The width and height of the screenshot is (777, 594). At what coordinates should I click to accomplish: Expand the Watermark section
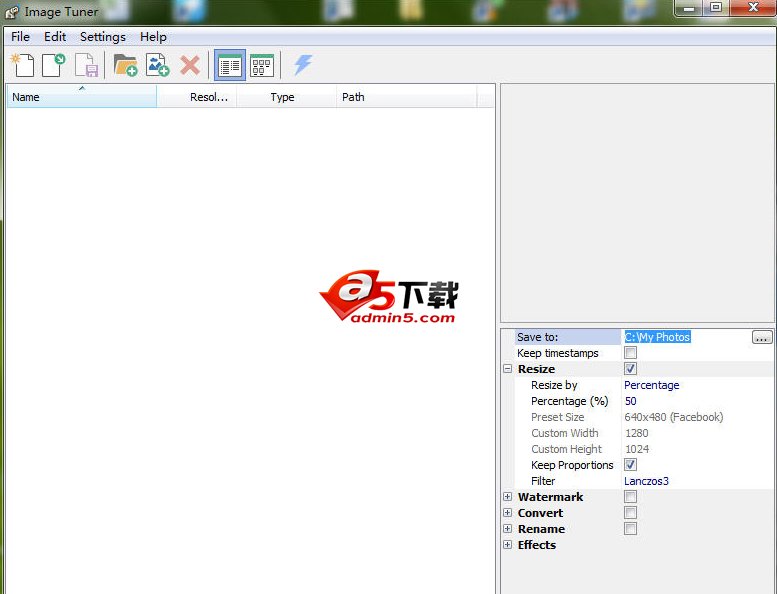[508, 497]
